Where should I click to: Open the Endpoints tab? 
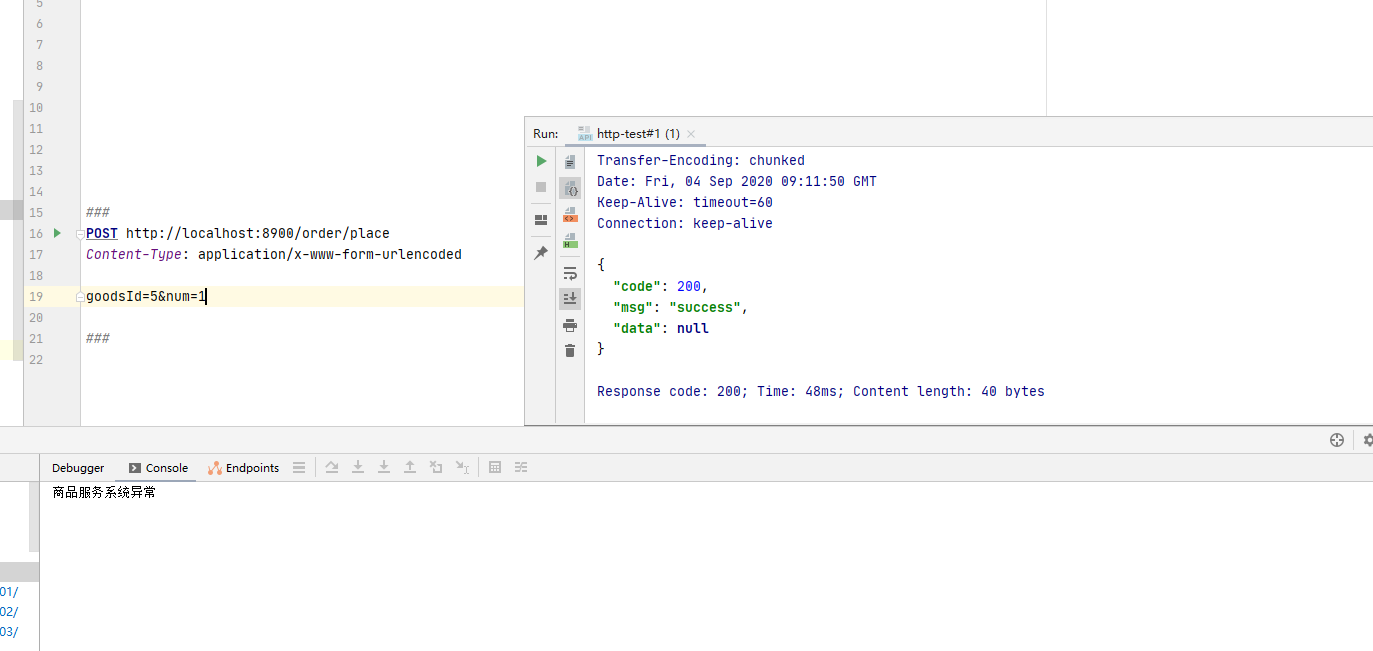244,468
